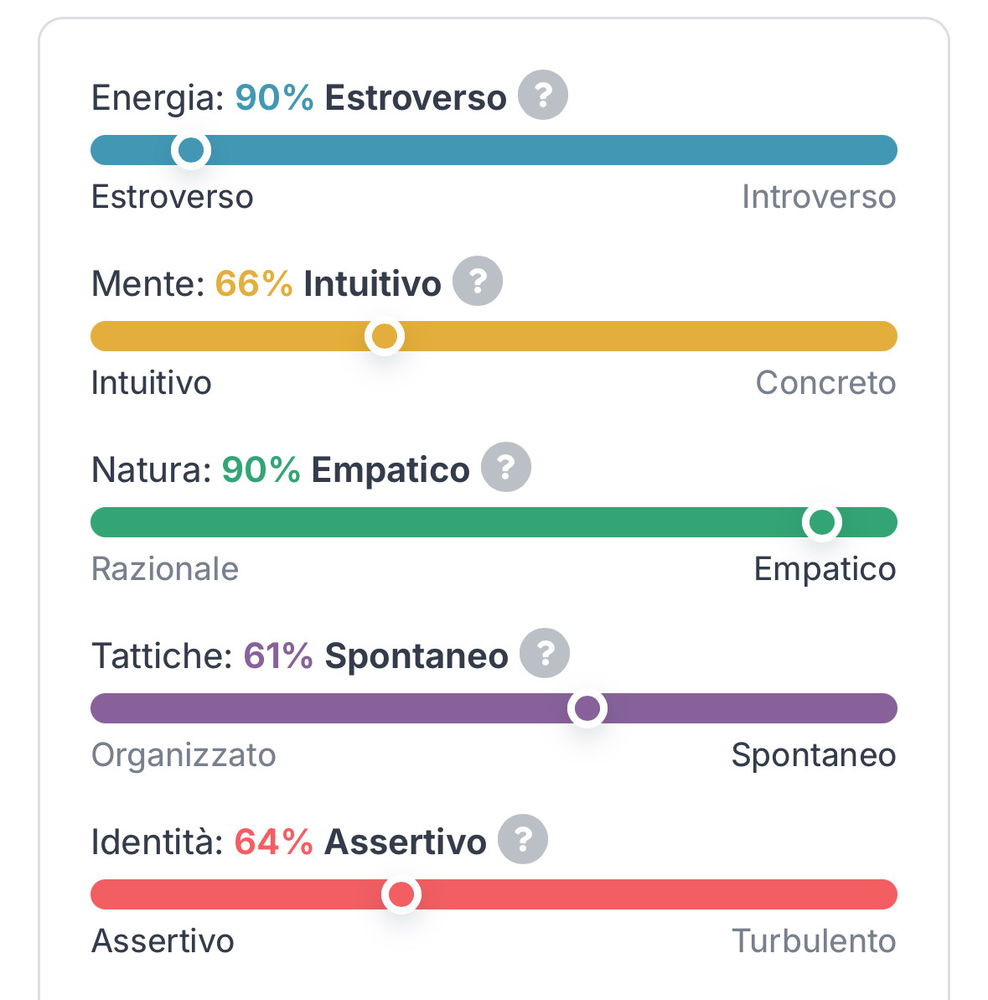Click the 61% Spontaneo heading text

click(376, 656)
